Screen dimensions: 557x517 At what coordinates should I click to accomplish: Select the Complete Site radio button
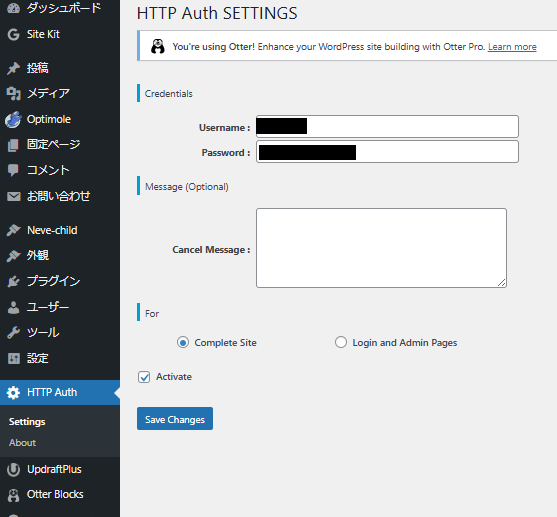[x=183, y=343]
